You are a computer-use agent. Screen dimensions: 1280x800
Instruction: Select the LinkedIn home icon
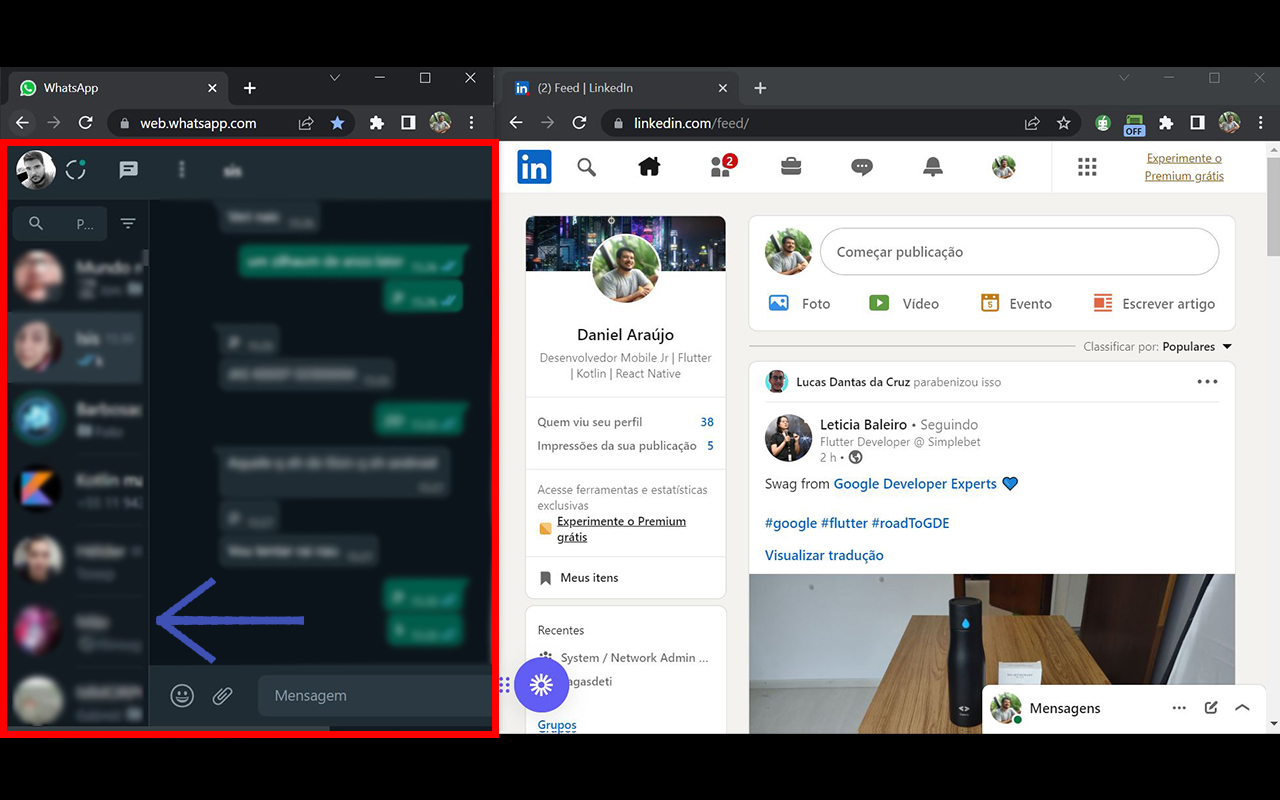tap(649, 167)
